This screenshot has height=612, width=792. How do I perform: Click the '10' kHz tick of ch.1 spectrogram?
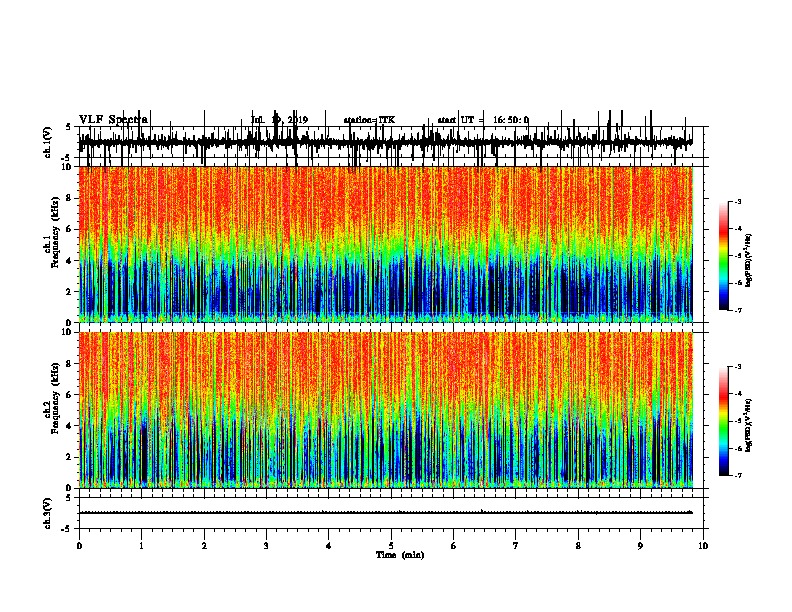pyautogui.click(x=68, y=167)
